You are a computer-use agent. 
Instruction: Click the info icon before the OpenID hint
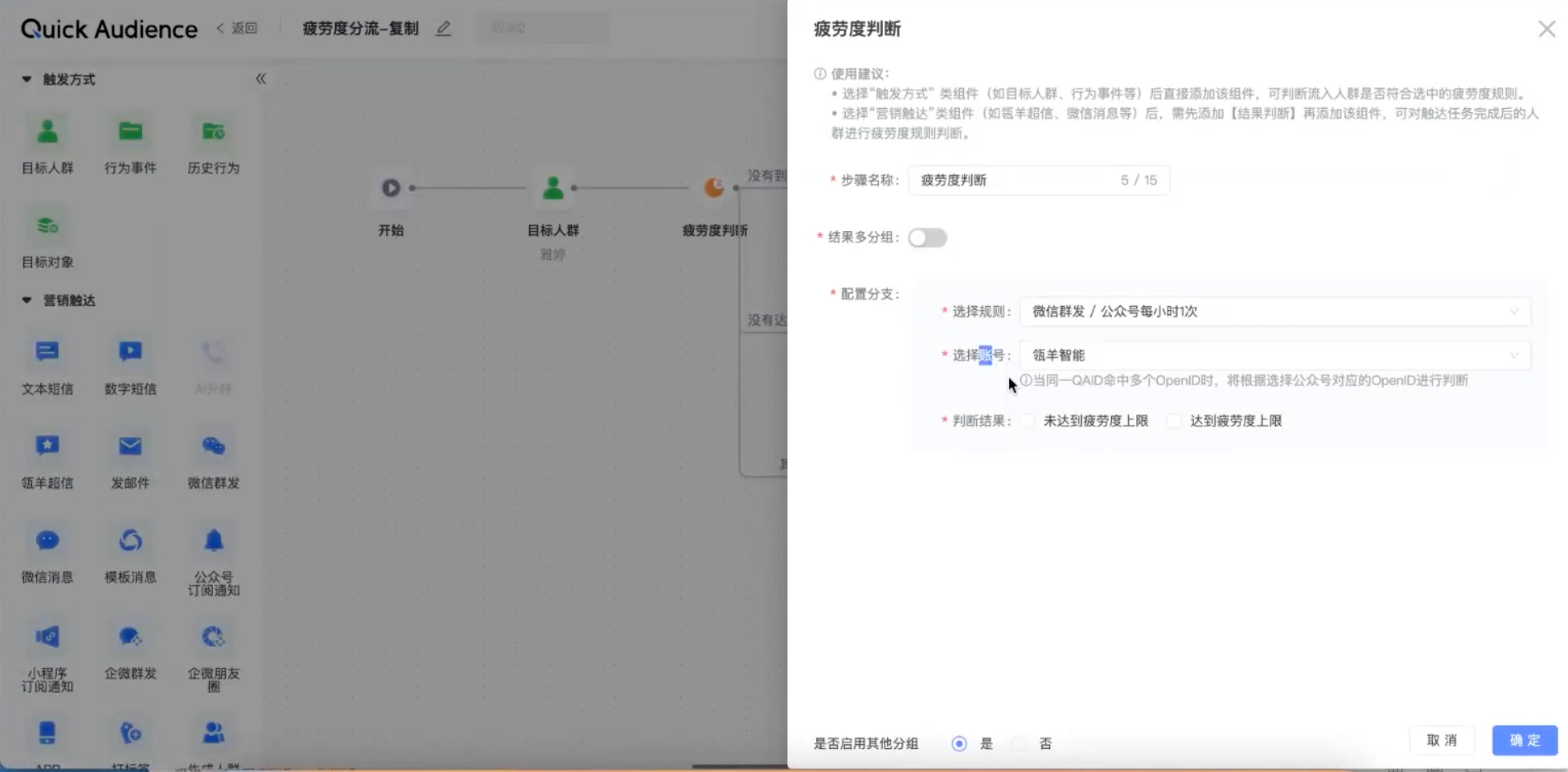coord(1026,380)
